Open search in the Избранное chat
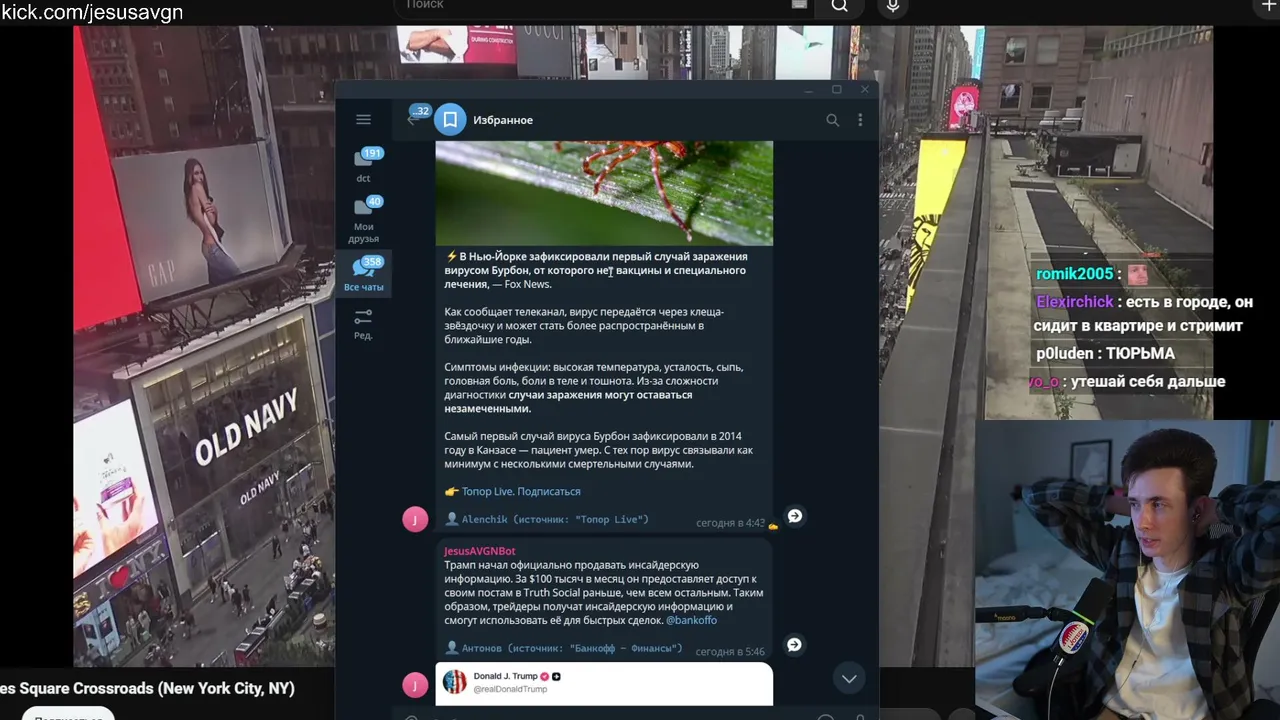Image resolution: width=1280 pixels, height=720 pixels. pyautogui.click(x=832, y=120)
